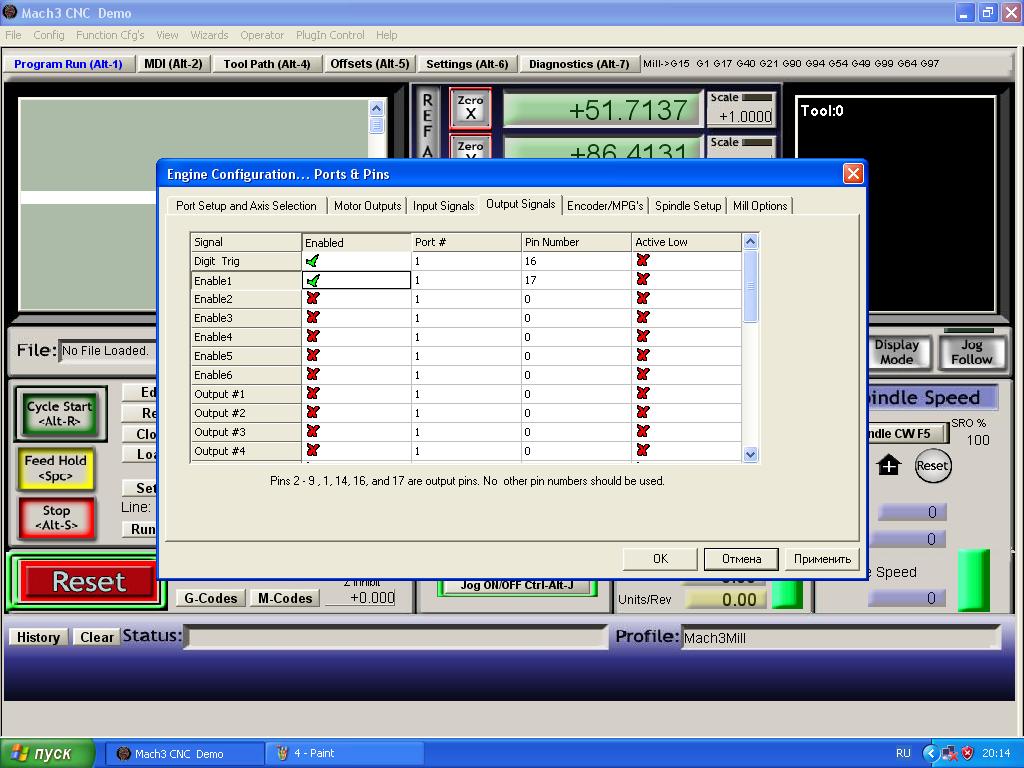The image size is (1024, 768).
Task: Open Mach3 CNC Demo taskbar item
Action: tap(185, 754)
